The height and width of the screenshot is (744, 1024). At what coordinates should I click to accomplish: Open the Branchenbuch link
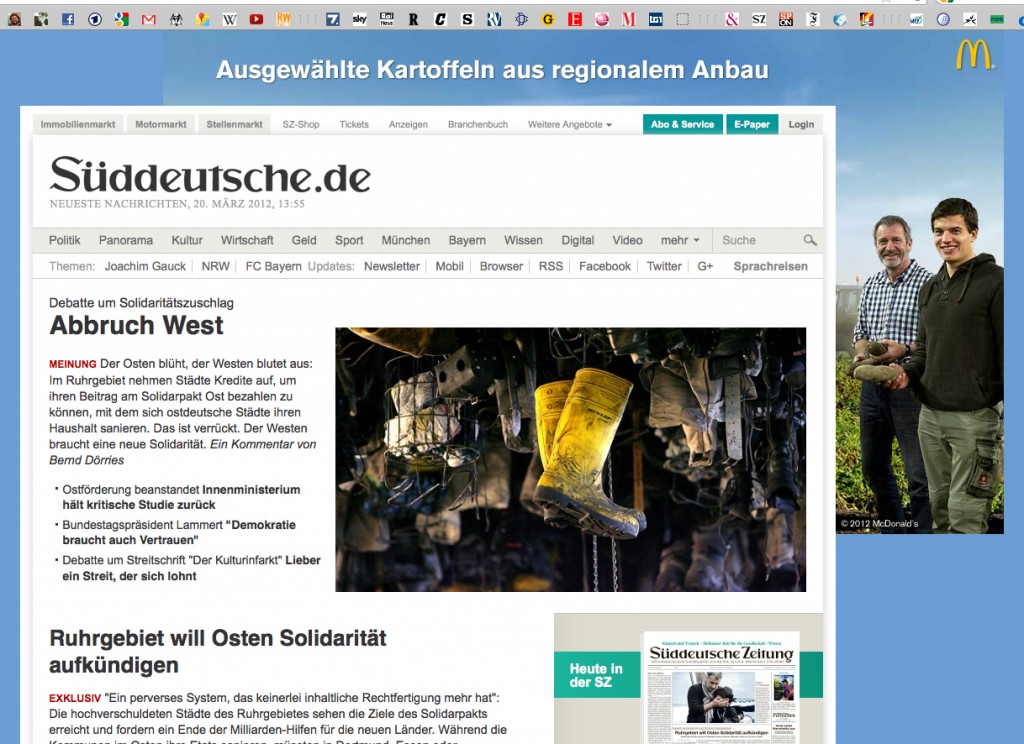coord(478,124)
